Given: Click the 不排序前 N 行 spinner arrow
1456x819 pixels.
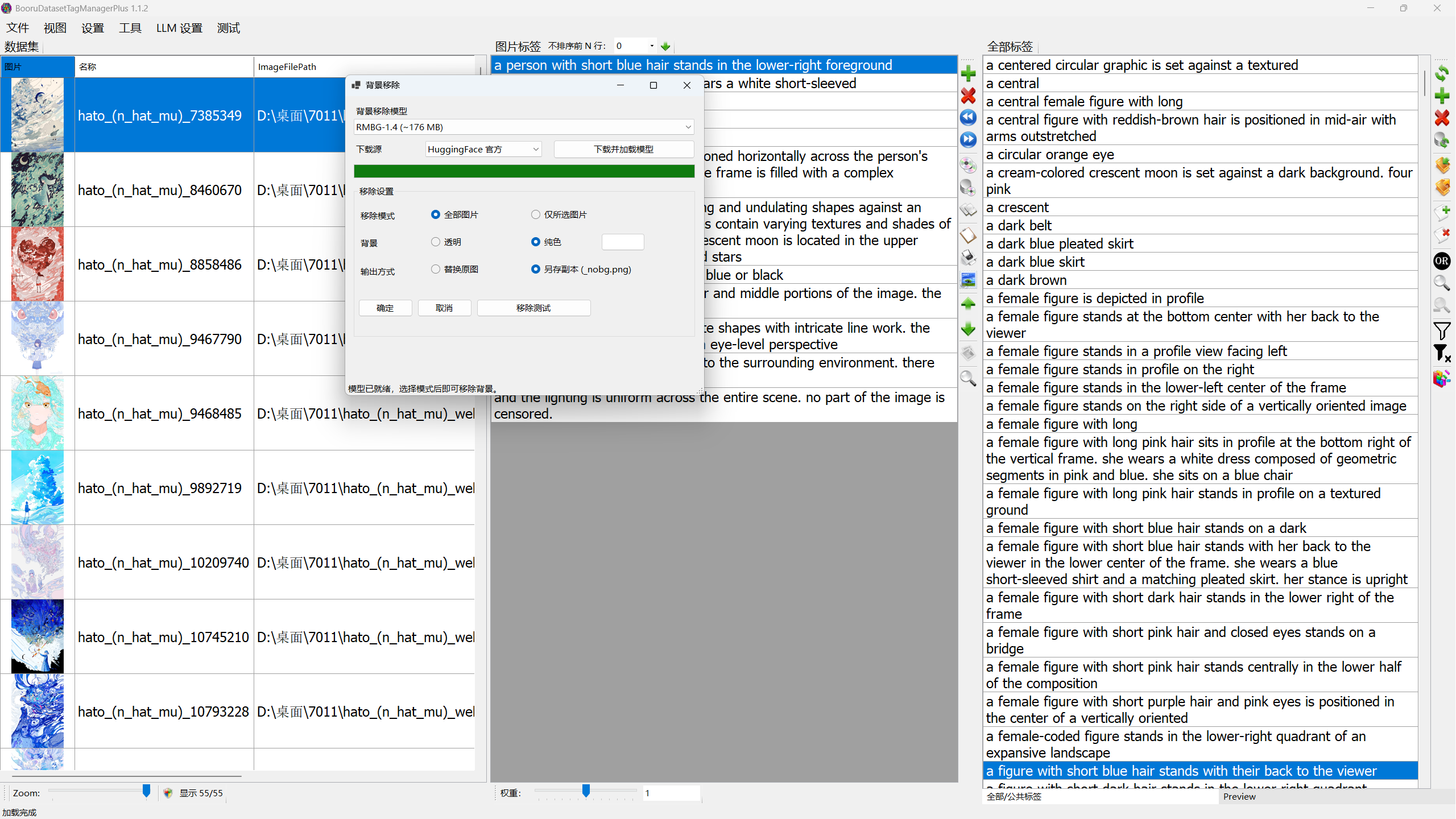Looking at the screenshot, I should tap(652, 45).
